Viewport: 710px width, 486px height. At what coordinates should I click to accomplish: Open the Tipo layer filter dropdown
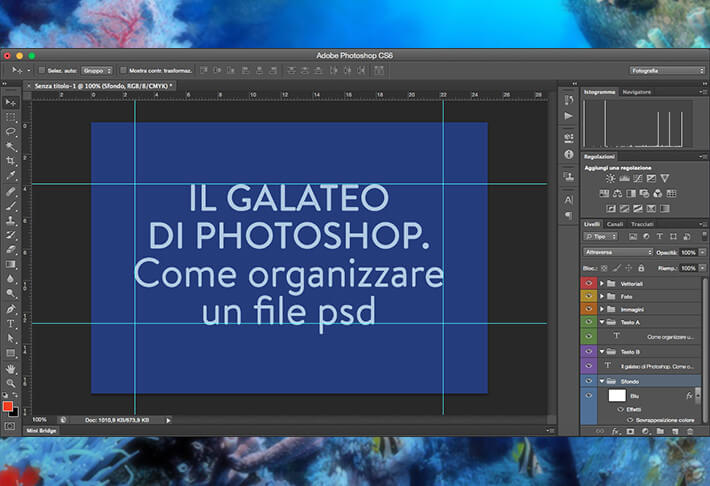point(600,236)
